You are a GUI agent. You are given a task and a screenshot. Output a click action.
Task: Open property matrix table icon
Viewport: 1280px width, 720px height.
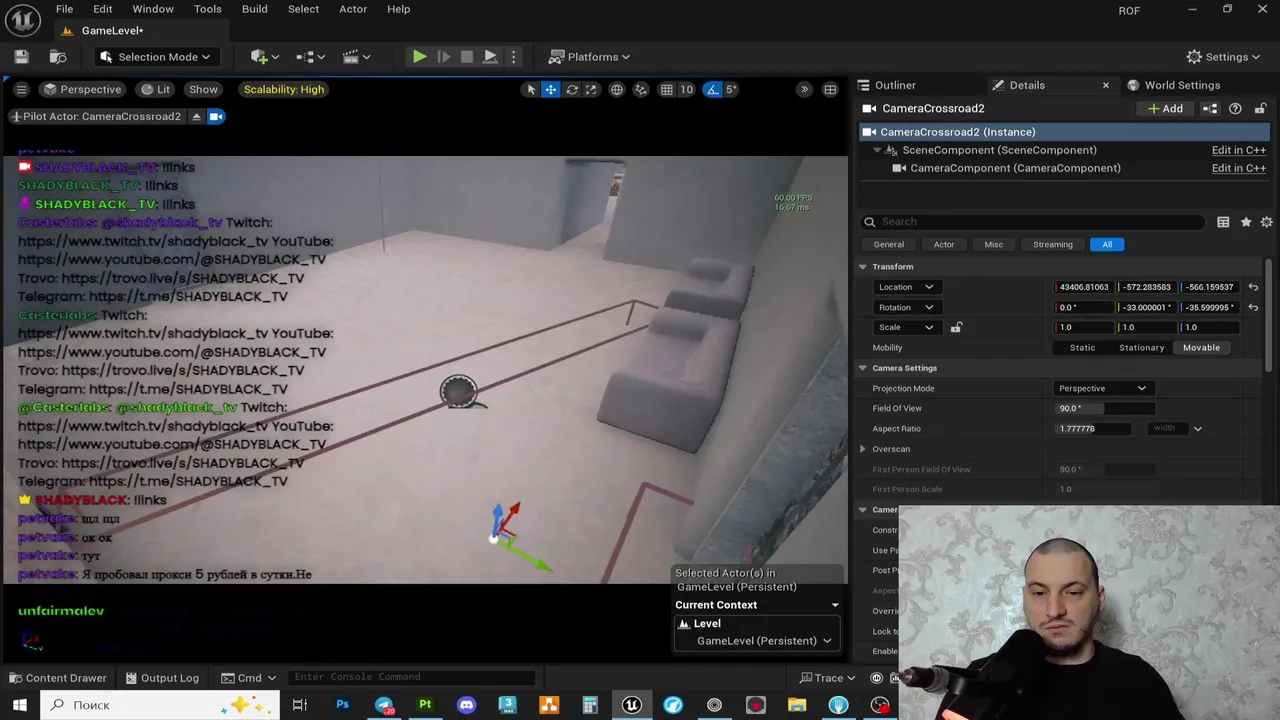click(1223, 222)
